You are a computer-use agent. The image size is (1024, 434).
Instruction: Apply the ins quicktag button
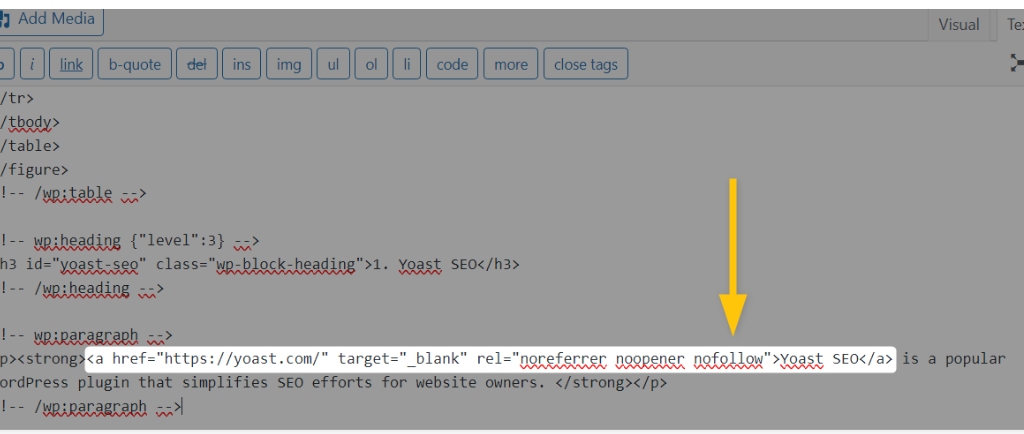click(242, 64)
